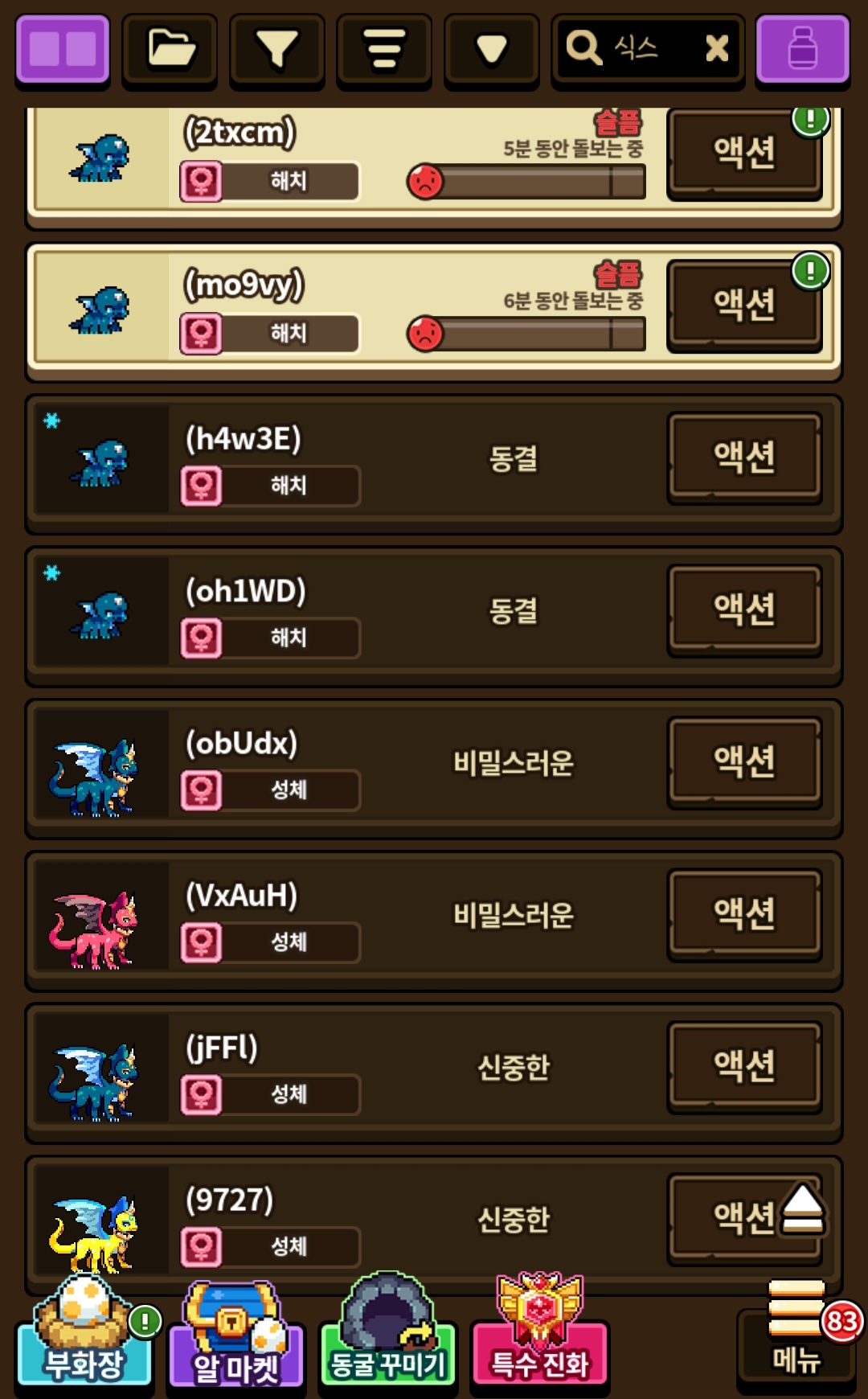Open the funnel filter options
The image size is (868, 1399).
pos(276,50)
